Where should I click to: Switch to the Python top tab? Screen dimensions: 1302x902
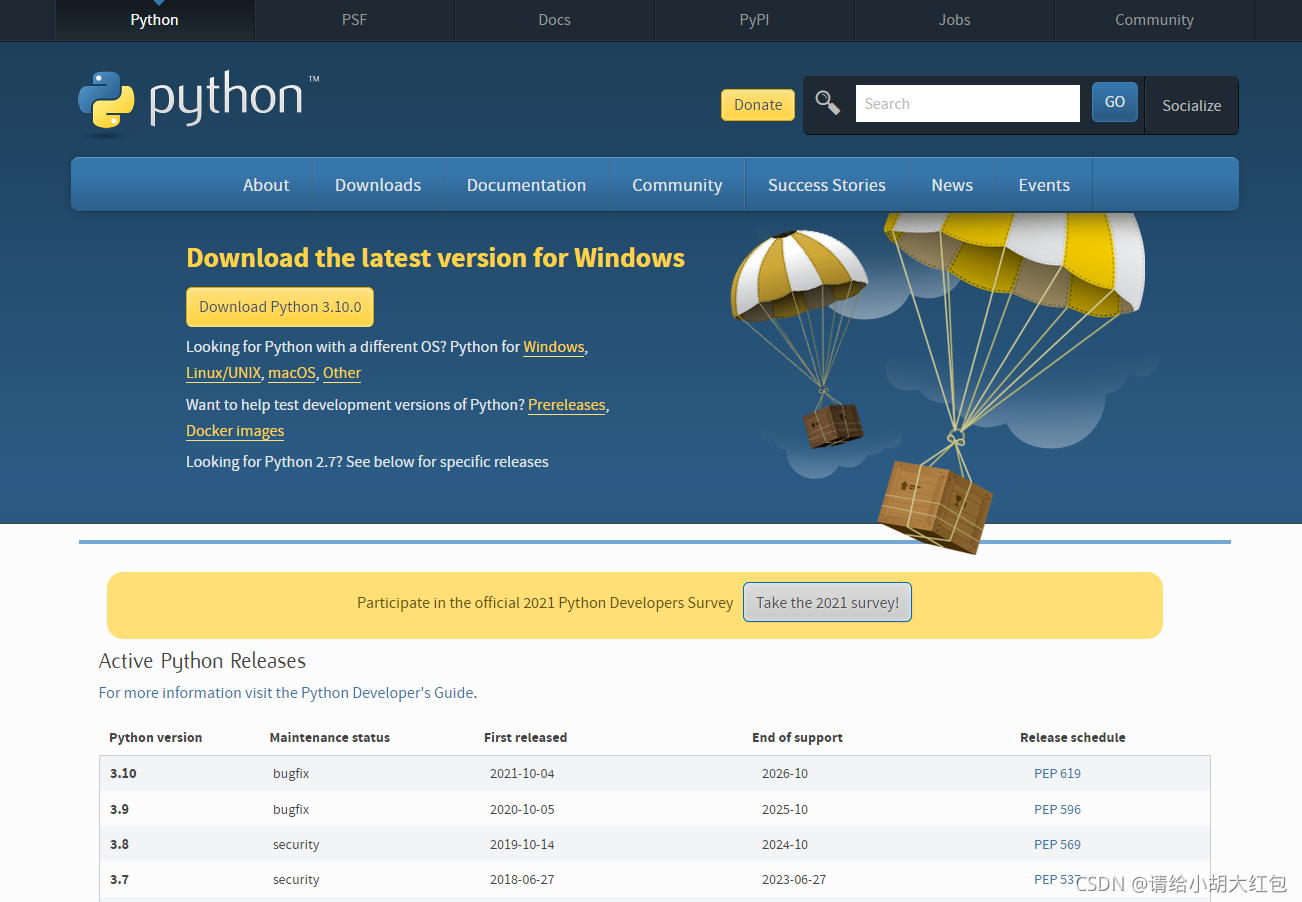[154, 20]
